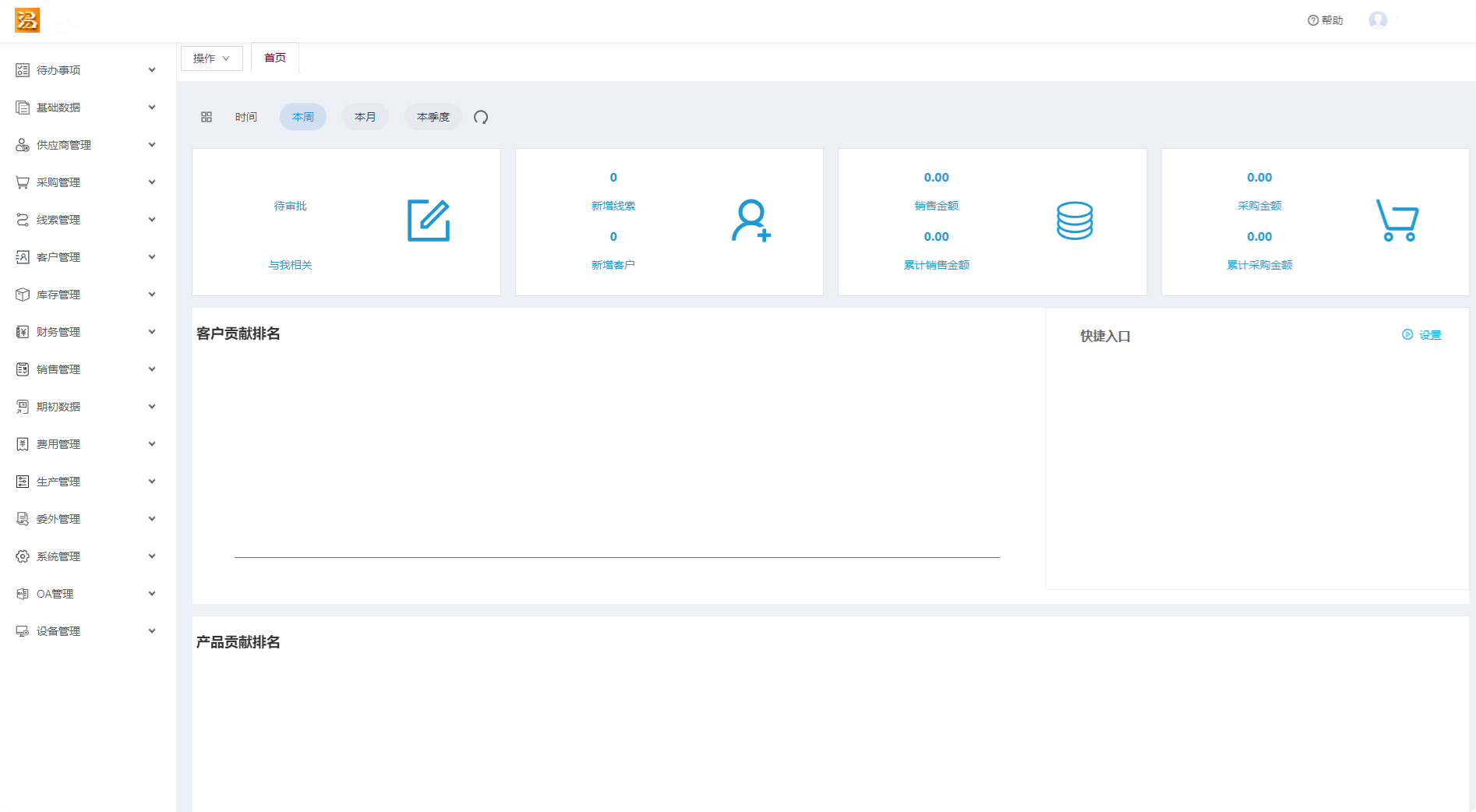Expand the 委外管理 menu chevron
The image size is (1476, 812).
[x=152, y=519]
